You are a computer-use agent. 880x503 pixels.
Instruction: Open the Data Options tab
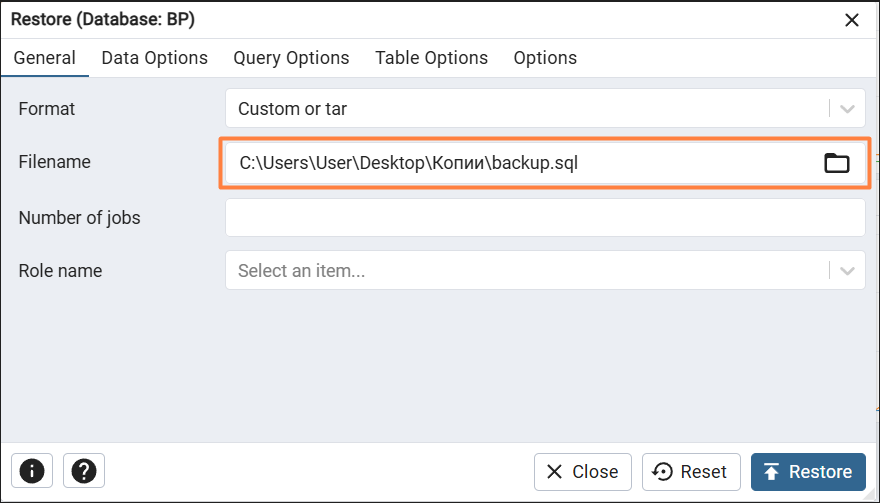coord(154,58)
